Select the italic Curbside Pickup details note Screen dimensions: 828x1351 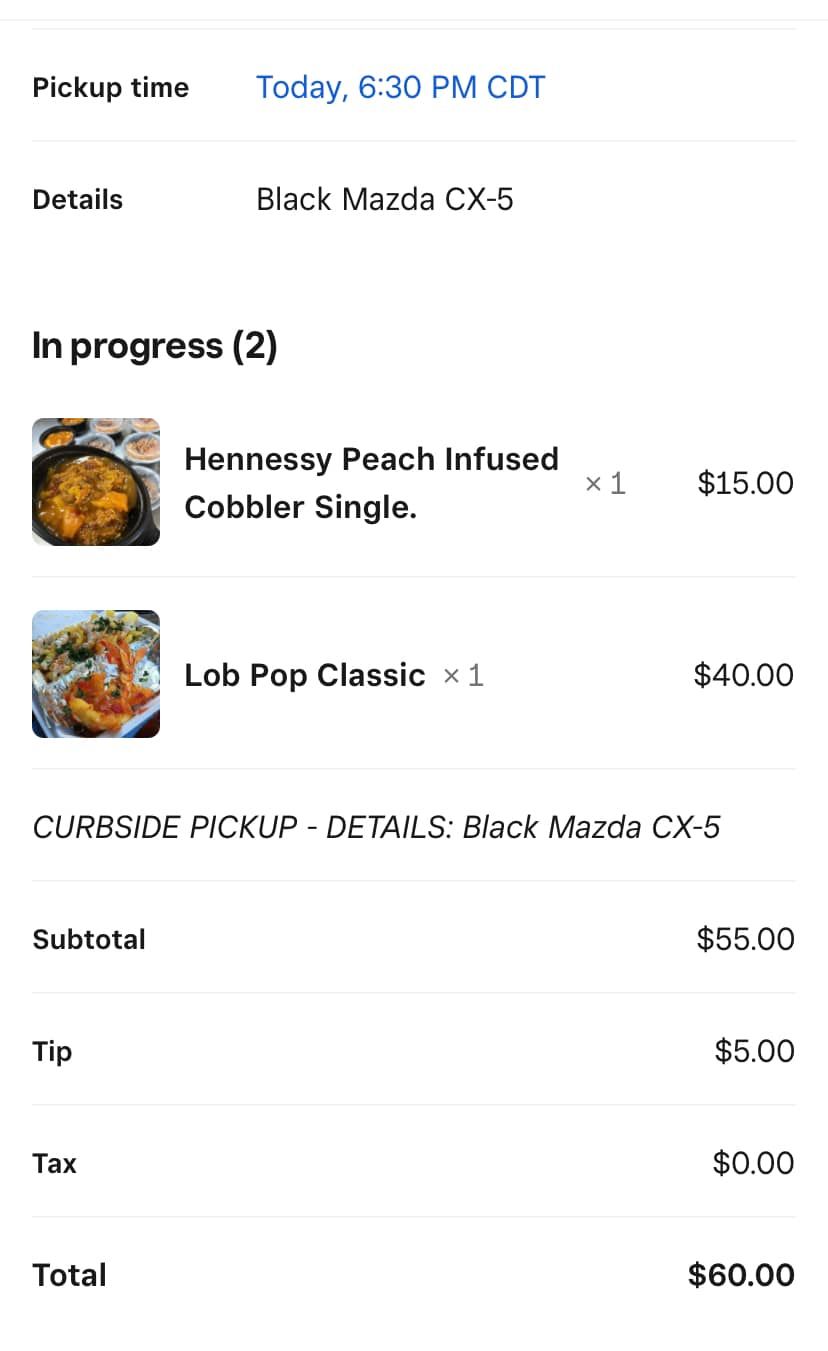(376, 827)
